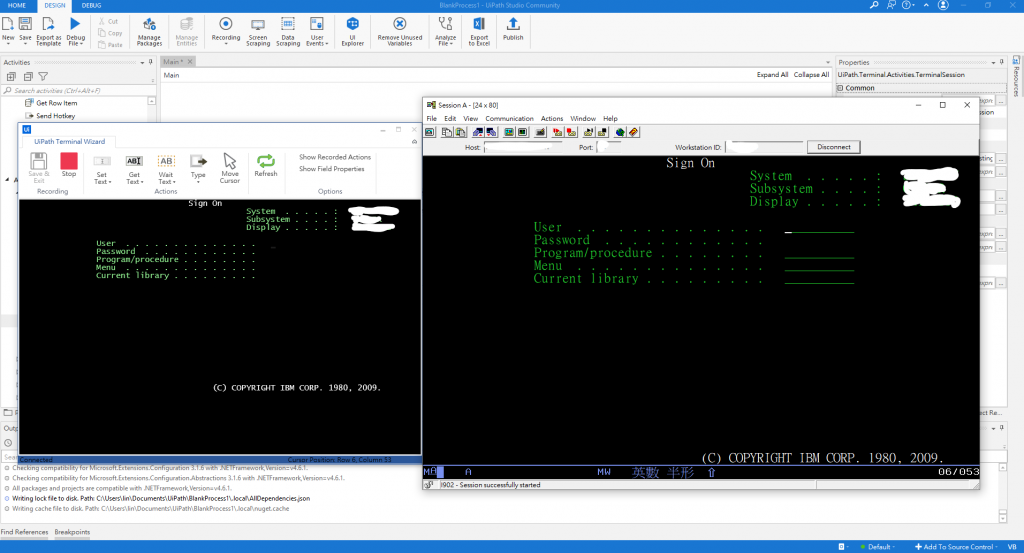Select the Send Hotkey activity
Image resolution: width=1024 pixels, height=553 pixels.
click(56, 116)
